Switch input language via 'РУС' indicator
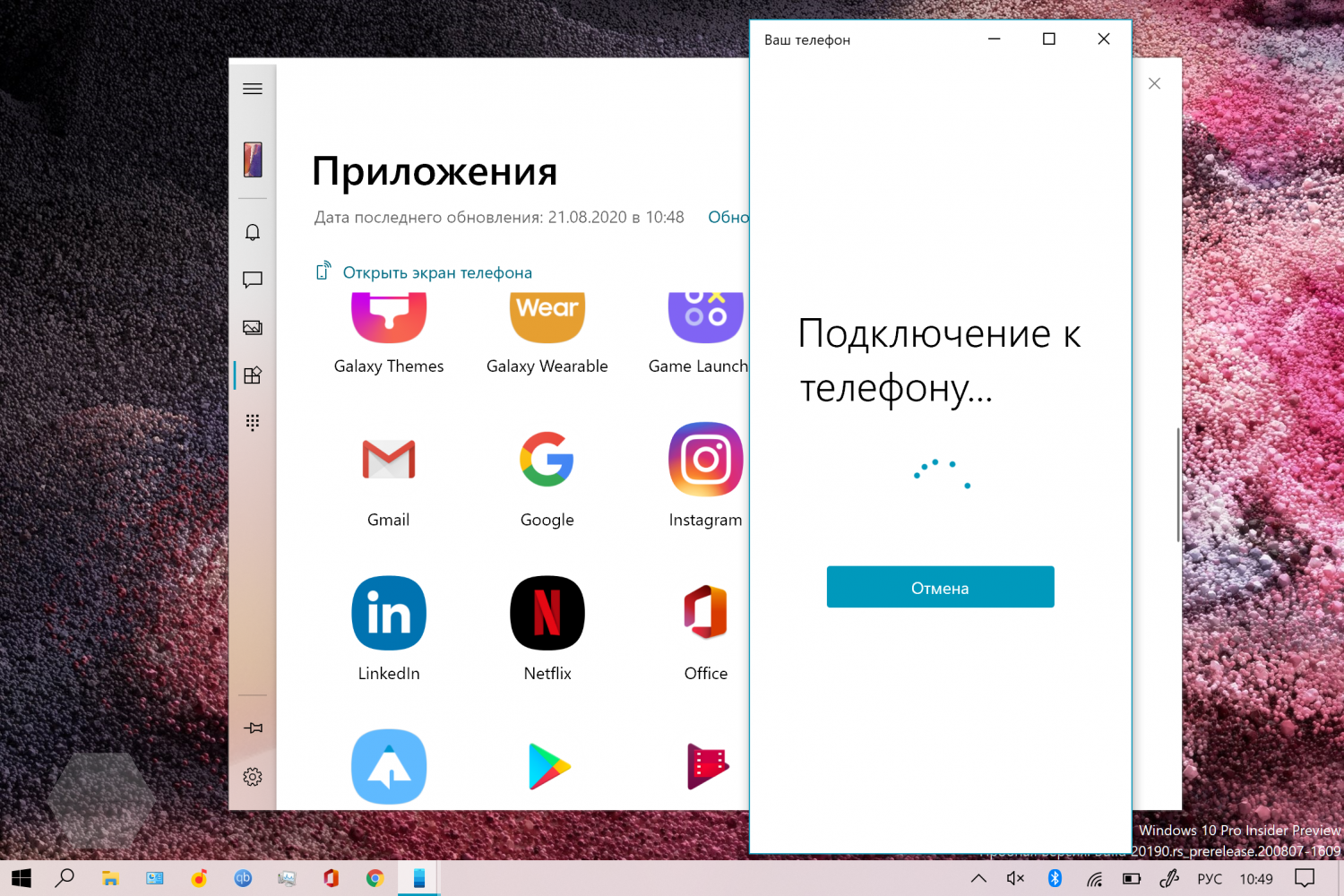The width and height of the screenshot is (1344, 896). 1210,879
